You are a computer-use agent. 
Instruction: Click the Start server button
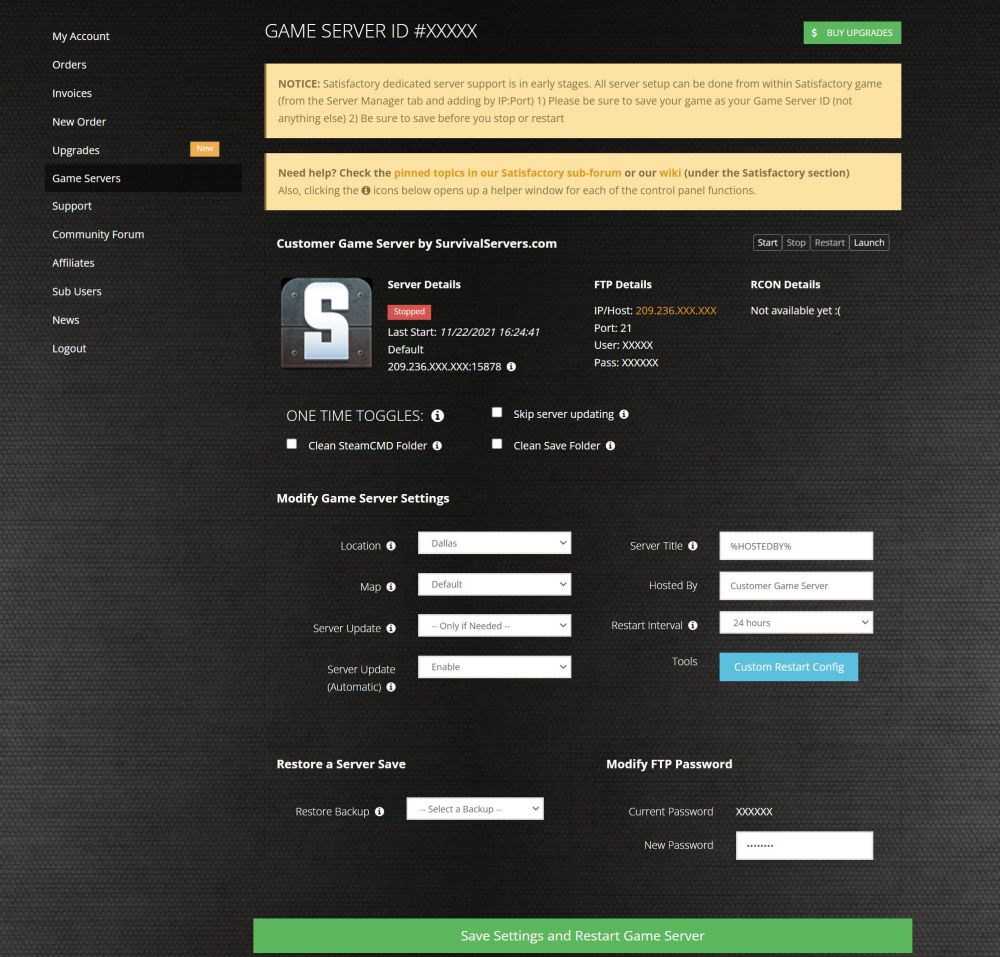tap(767, 242)
